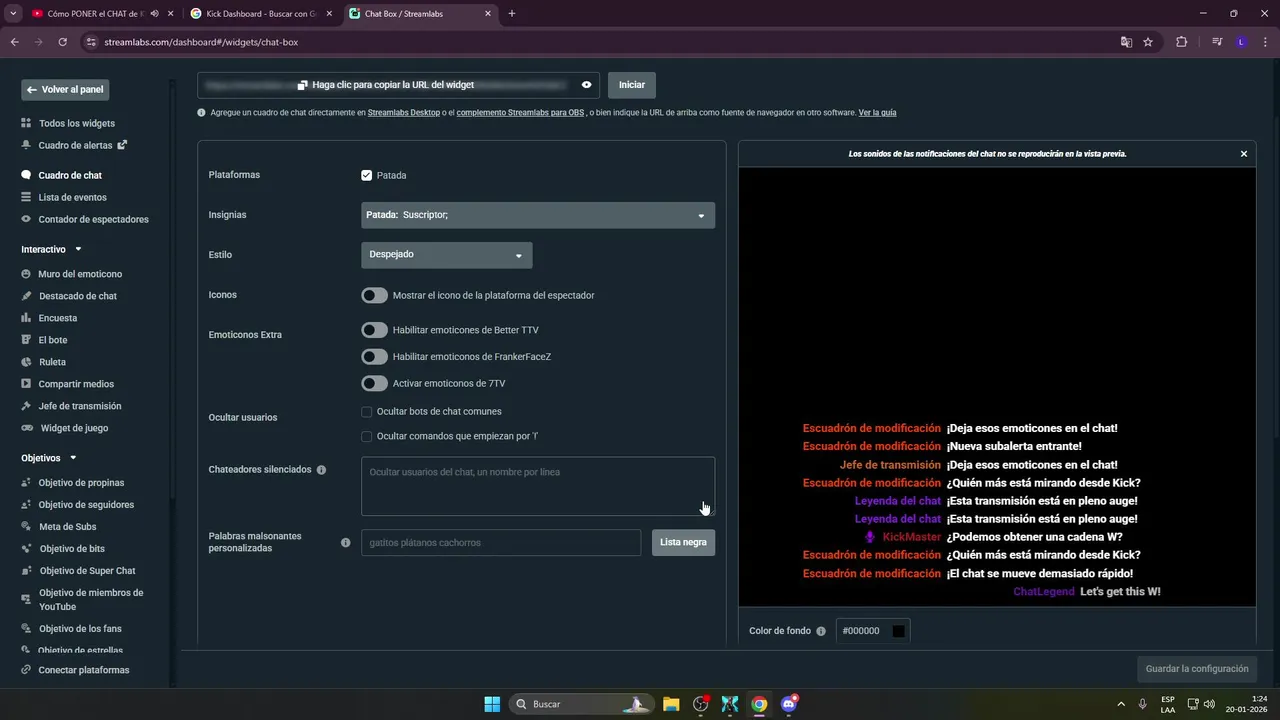The image size is (1280, 720).
Task: Click the Objetivo de Super Chat icon
Action: [26, 571]
